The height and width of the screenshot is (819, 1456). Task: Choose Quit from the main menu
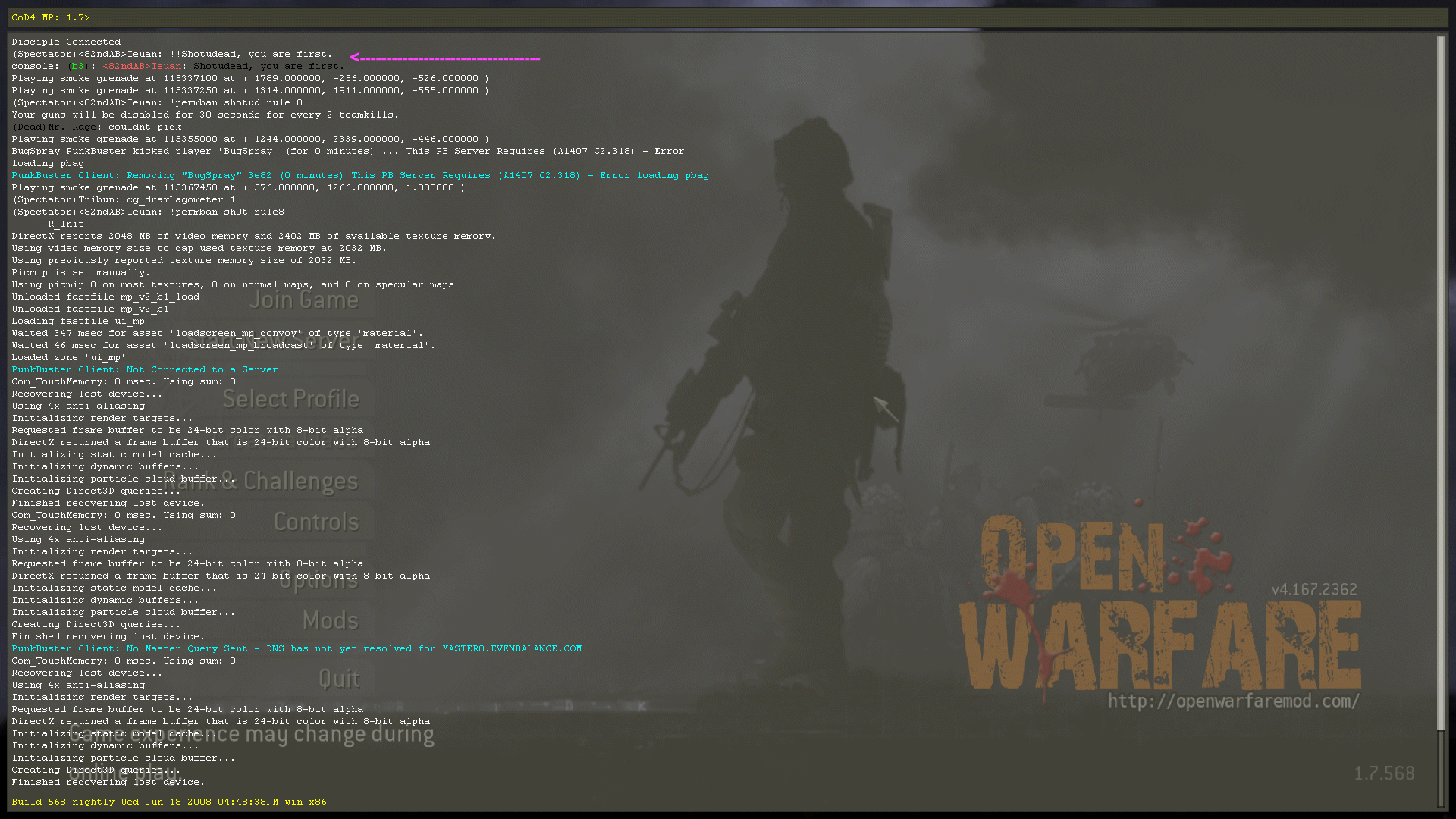click(x=339, y=679)
